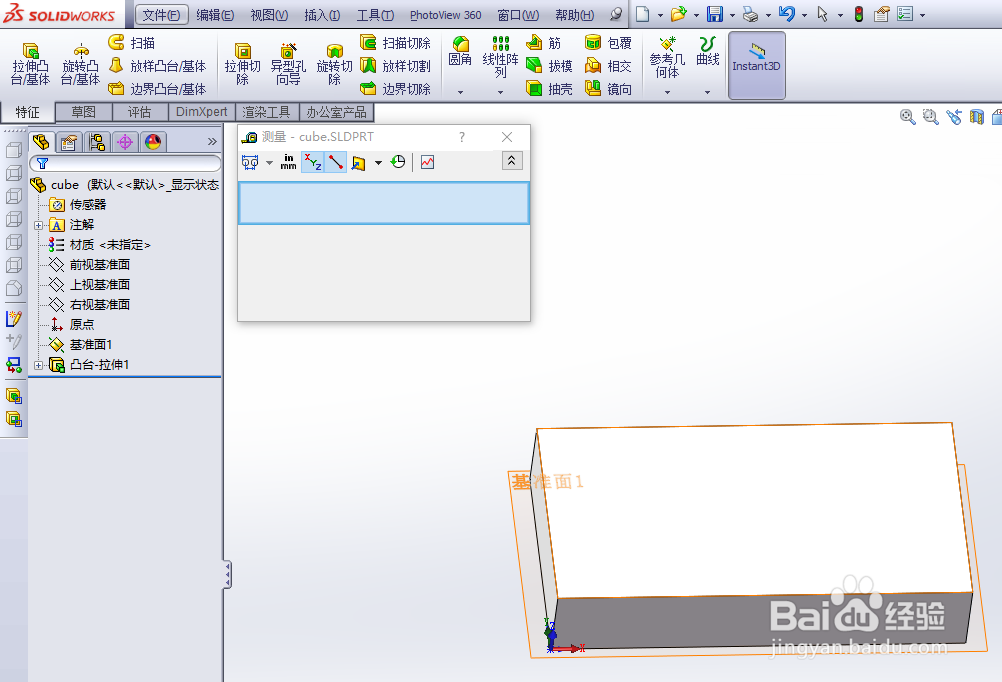Viewport: 1002px width, 682px height.
Task: Select the 包覆 wrap tool
Action: pos(608,43)
